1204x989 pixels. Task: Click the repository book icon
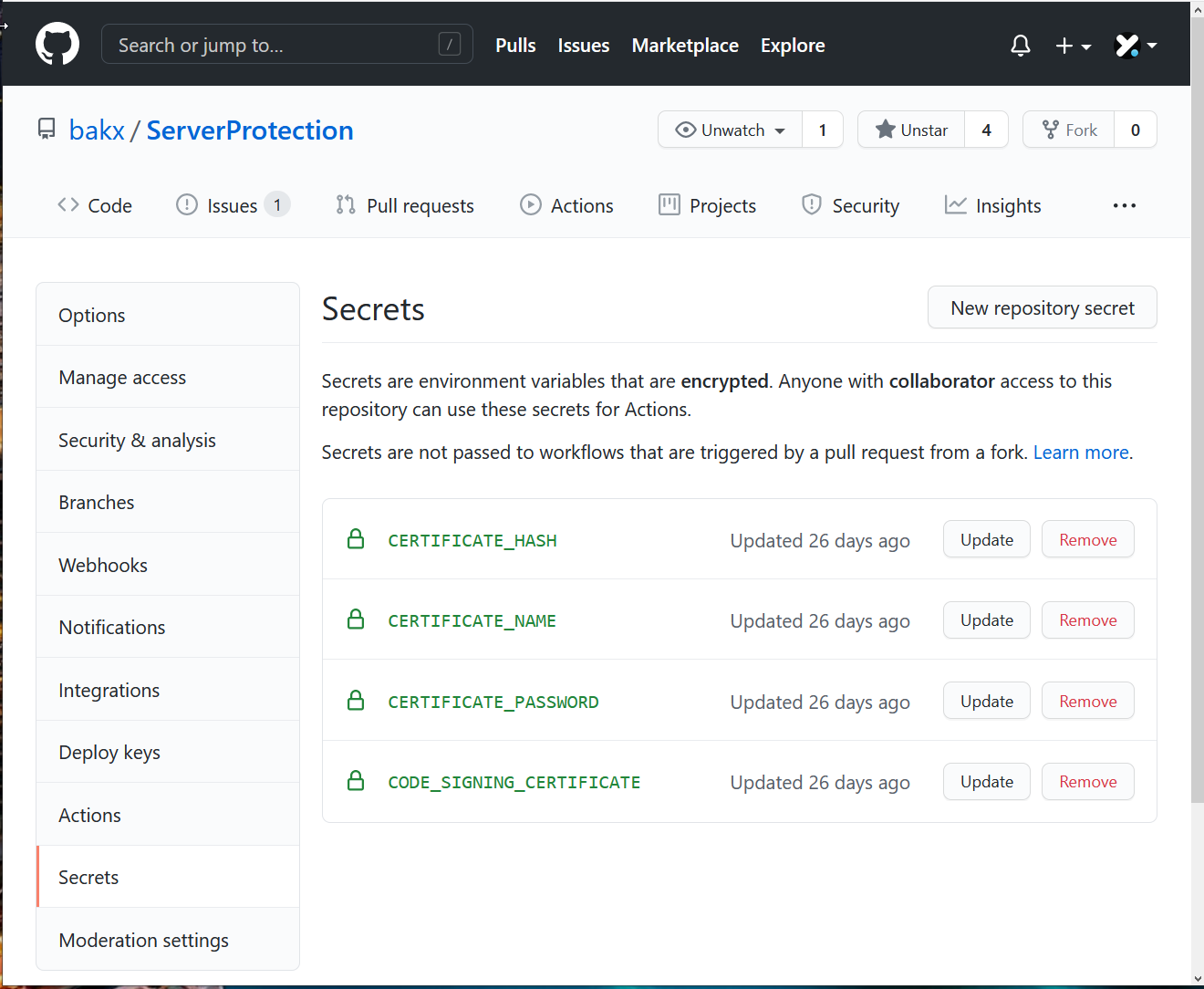(x=47, y=130)
